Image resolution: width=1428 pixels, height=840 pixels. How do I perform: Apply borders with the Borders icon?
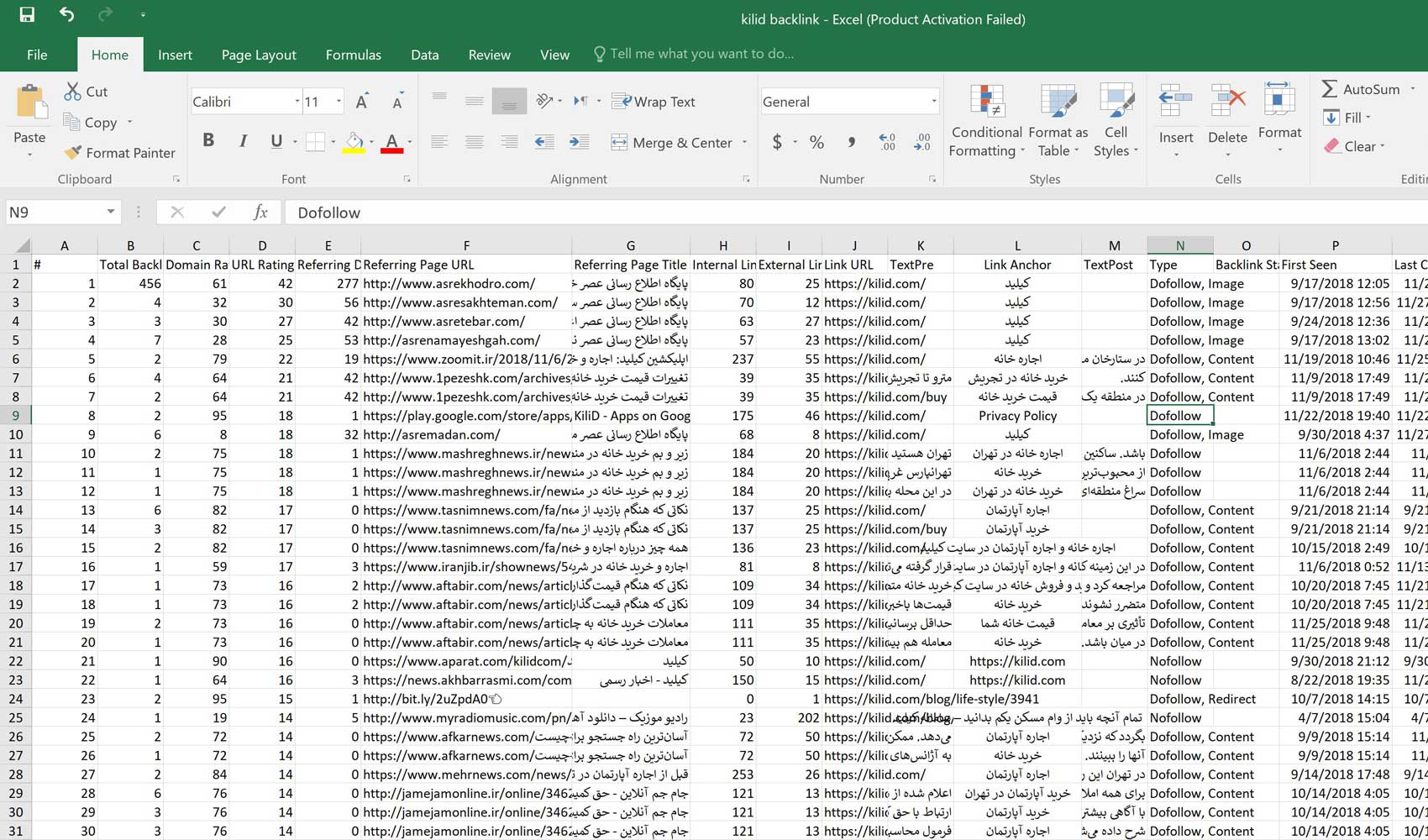[315, 142]
